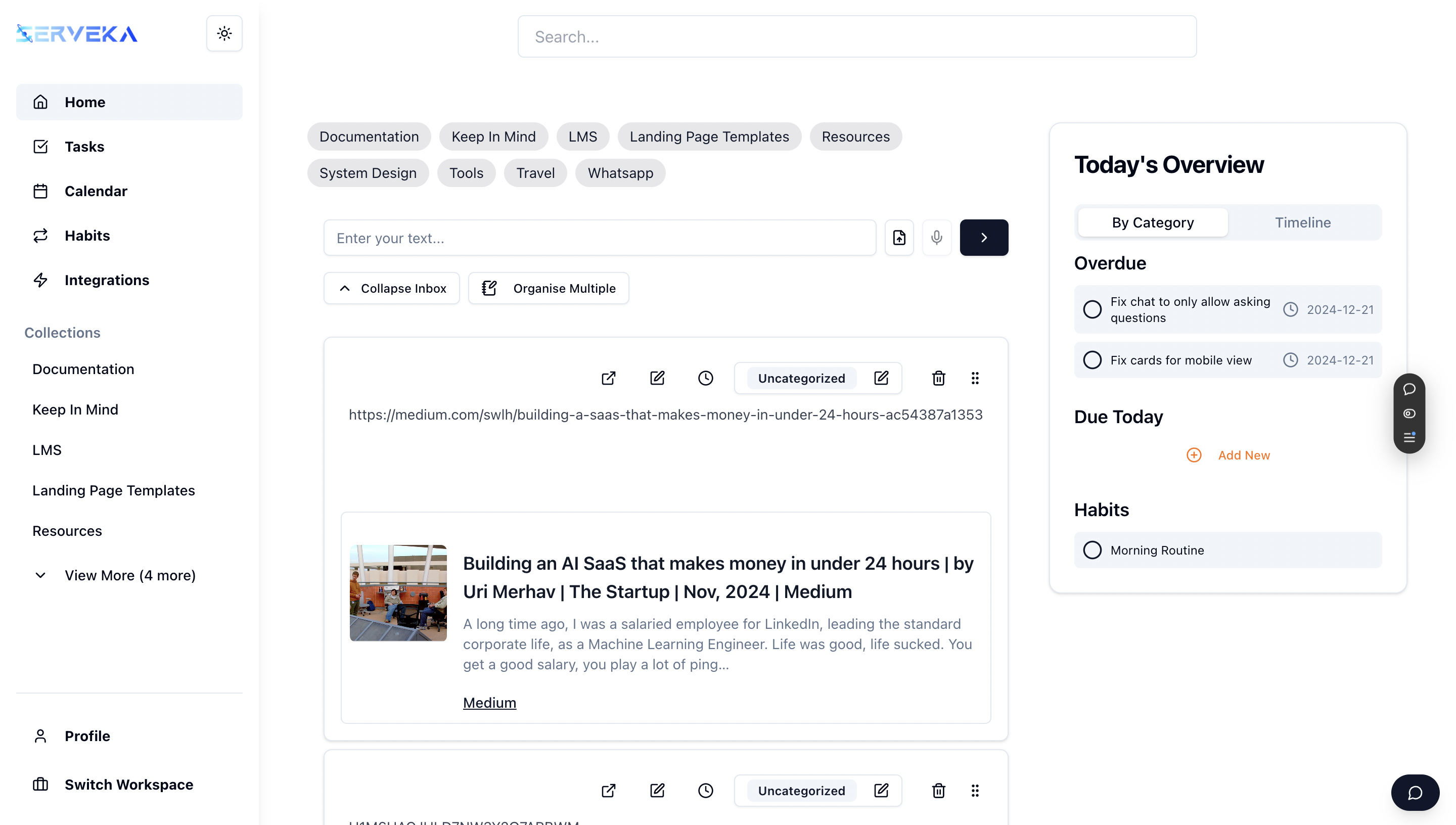Click edit category icon next to Uncategorized

pos(881,378)
